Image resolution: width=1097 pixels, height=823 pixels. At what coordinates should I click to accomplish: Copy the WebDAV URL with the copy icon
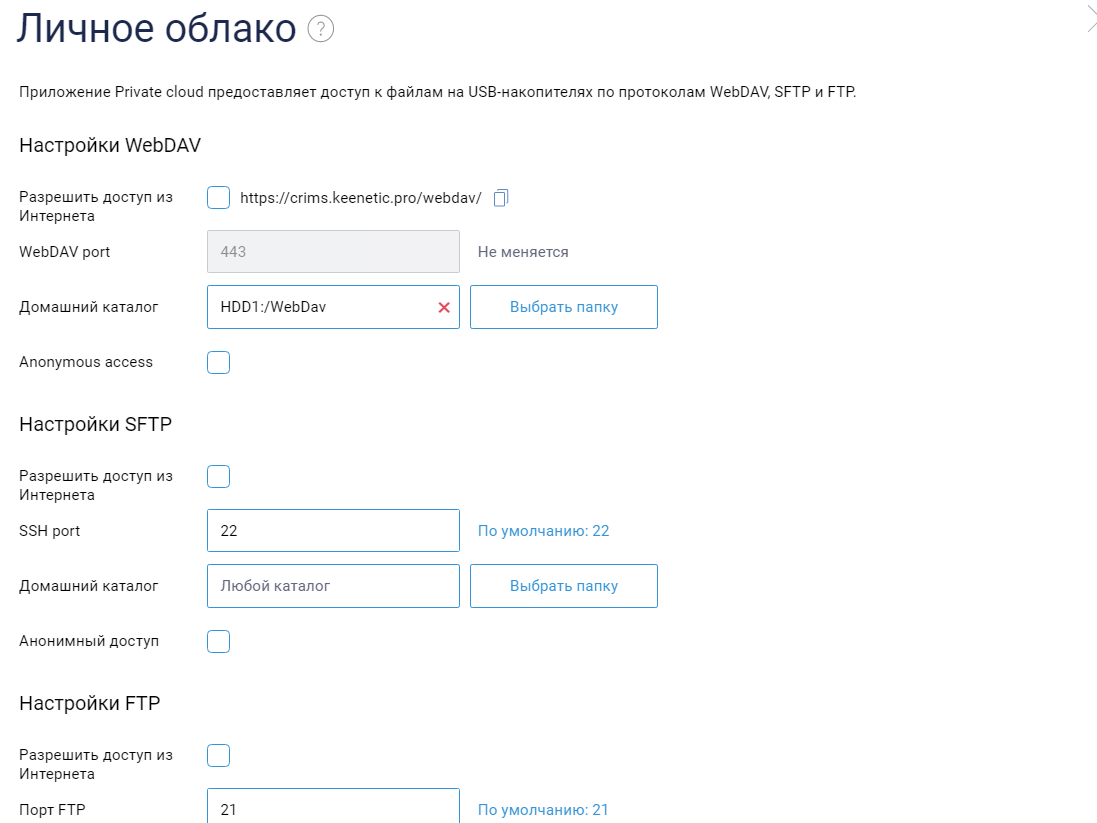click(501, 198)
